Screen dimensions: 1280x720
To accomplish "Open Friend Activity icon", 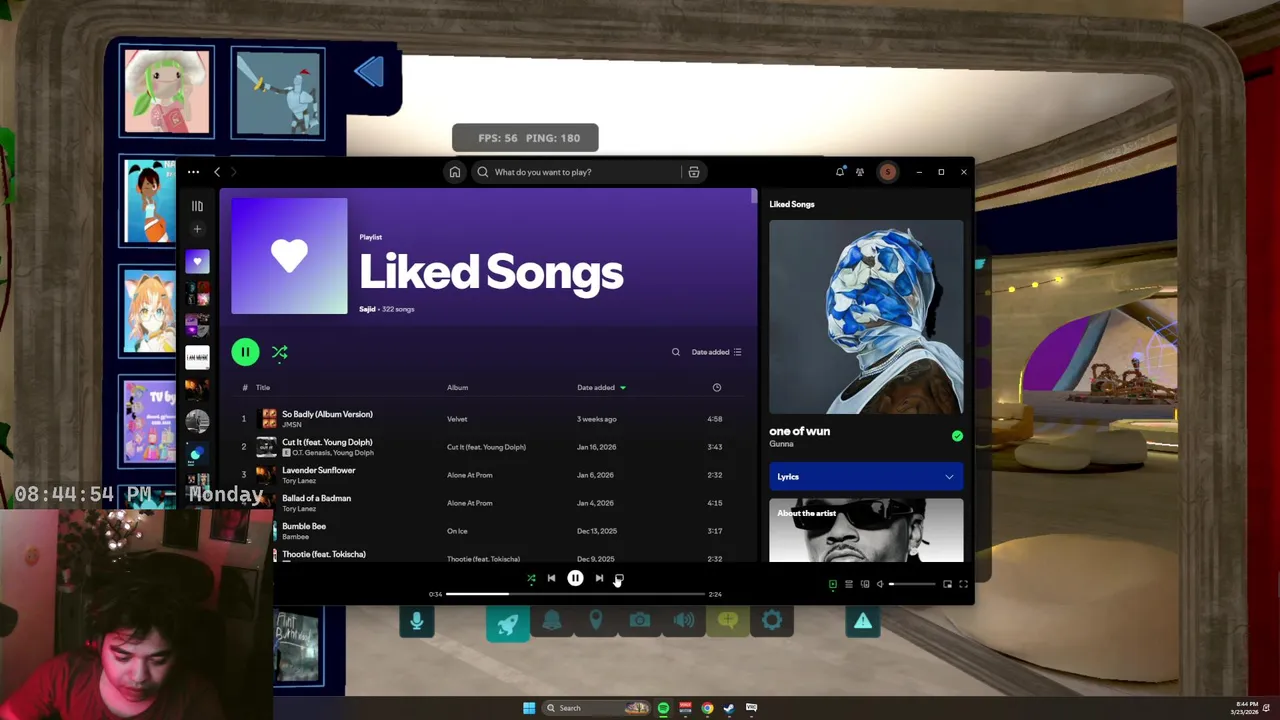I will click(860, 172).
